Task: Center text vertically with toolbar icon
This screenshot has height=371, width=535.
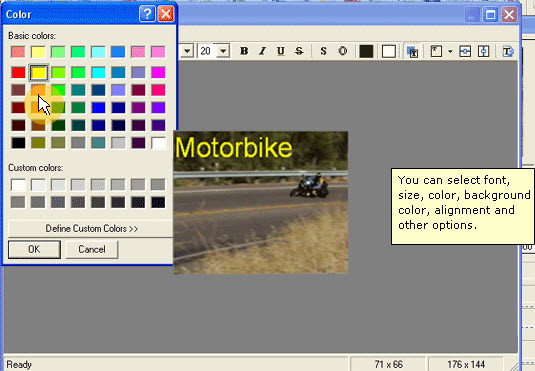Action: (x=483, y=52)
